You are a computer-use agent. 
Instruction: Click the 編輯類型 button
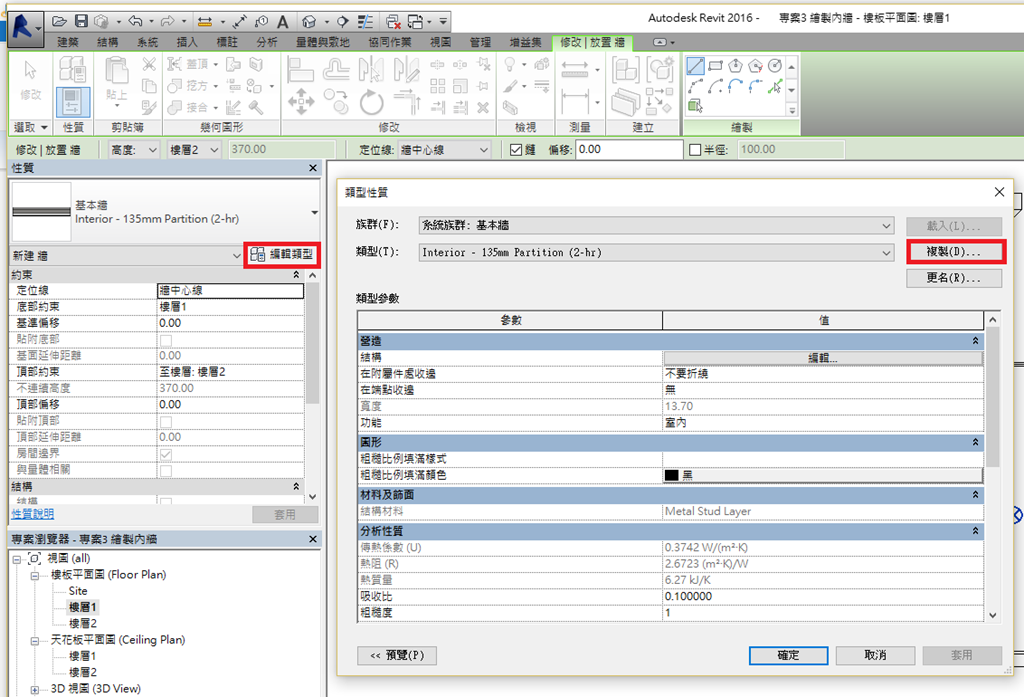282,255
